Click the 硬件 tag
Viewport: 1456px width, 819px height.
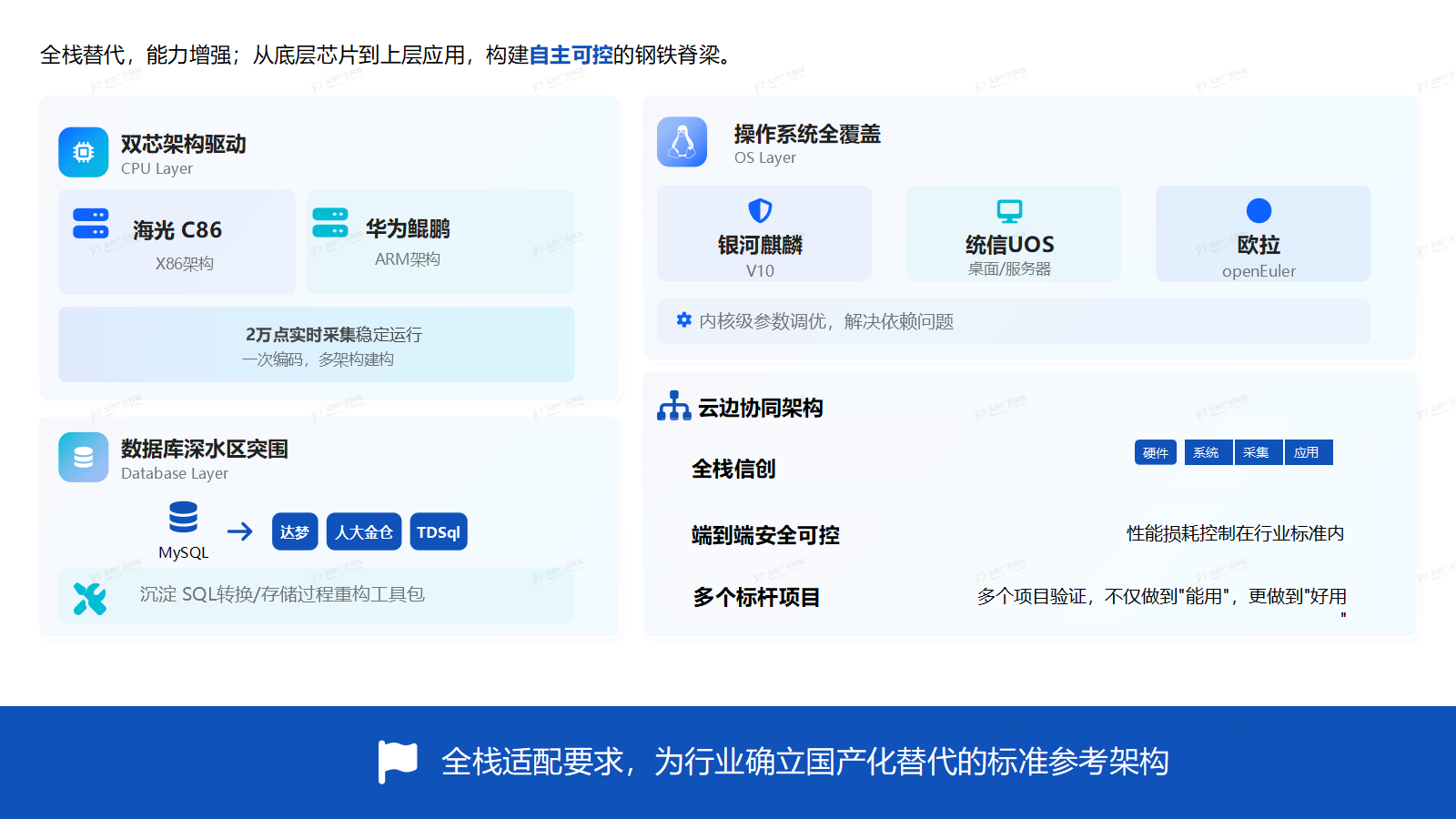[x=1155, y=452]
